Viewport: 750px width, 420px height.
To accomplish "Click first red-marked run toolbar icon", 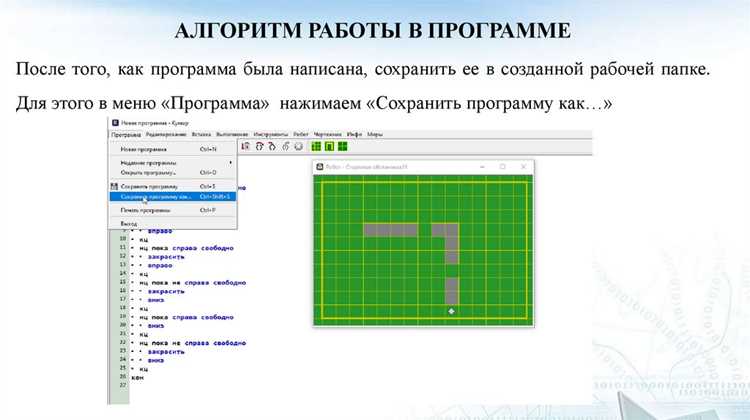I will (x=245, y=146).
